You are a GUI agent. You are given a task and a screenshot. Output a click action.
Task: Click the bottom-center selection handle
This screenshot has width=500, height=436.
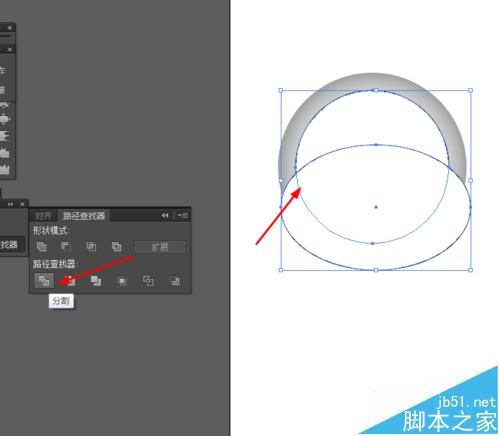[376, 270]
